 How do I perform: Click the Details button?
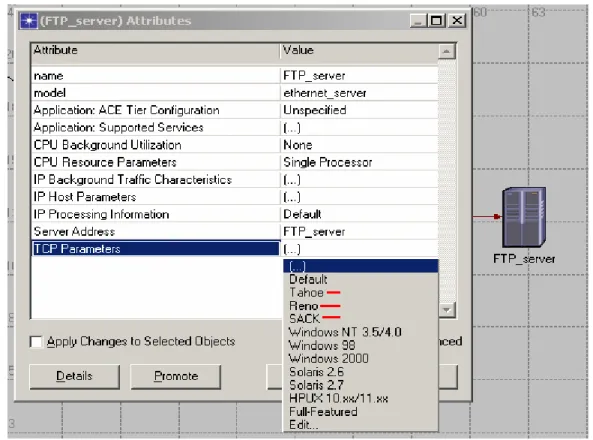click(x=75, y=376)
